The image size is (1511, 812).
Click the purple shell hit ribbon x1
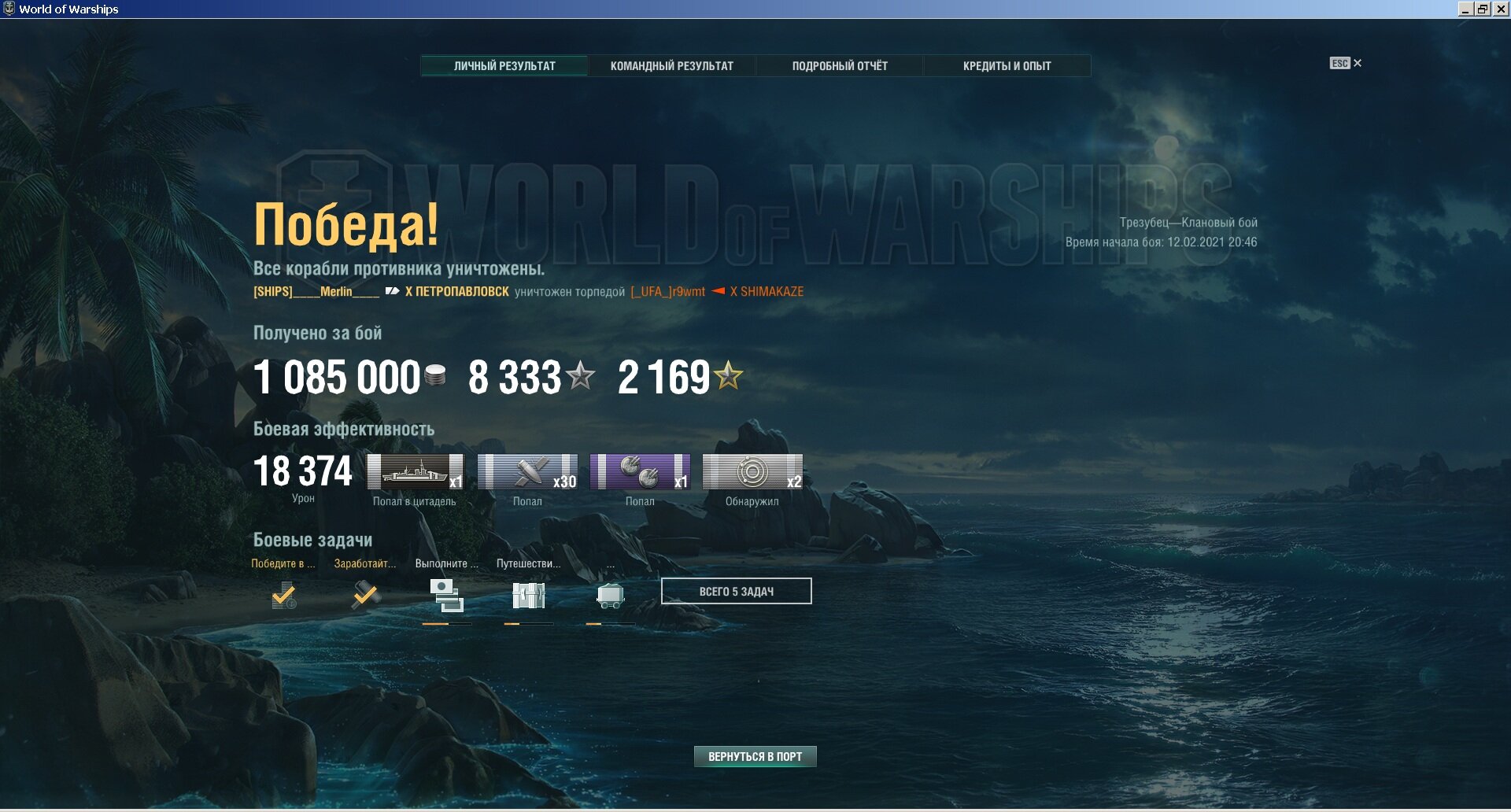pyautogui.click(x=640, y=471)
